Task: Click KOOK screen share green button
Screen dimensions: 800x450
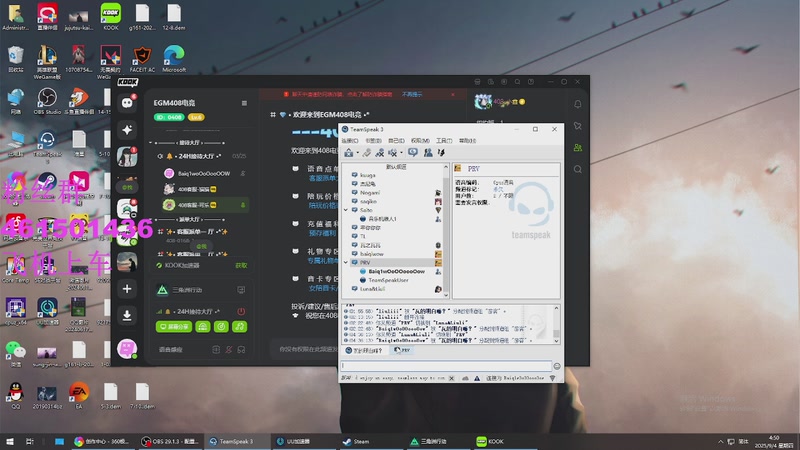Action: [174, 327]
